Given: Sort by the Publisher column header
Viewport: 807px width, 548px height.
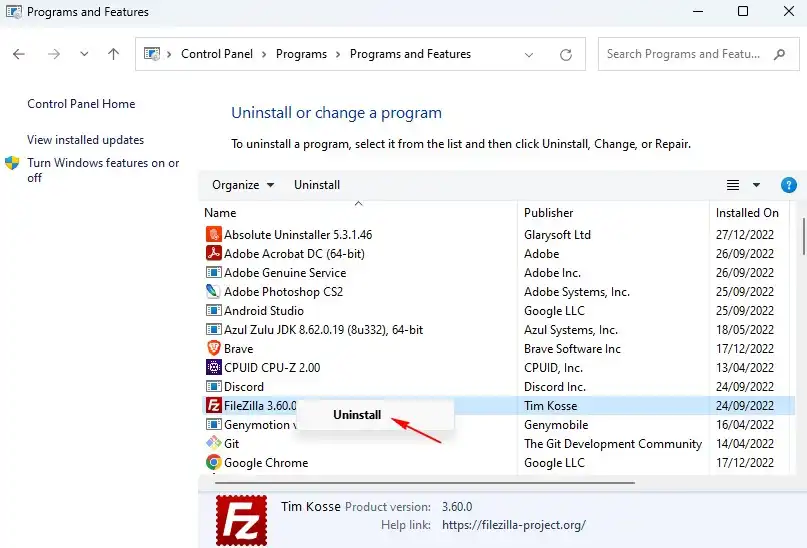Looking at the screenshot, I should point(549,213).
